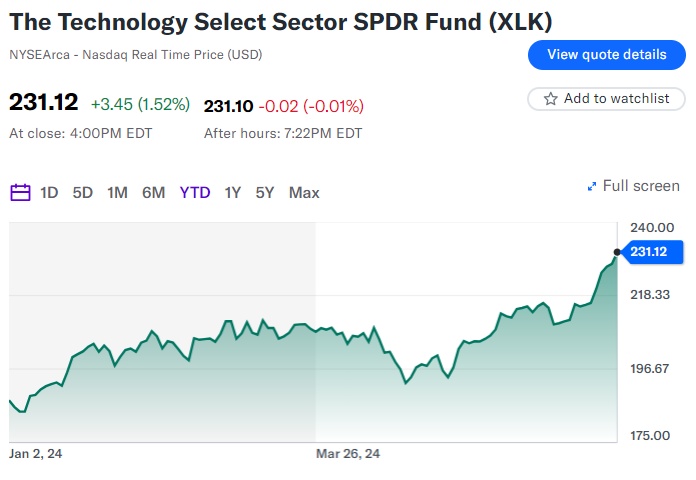The height and width of the screenshot is (480, 696).
Task: Click View quote details button
Action: pyautogui.click(x=606, y=54)
